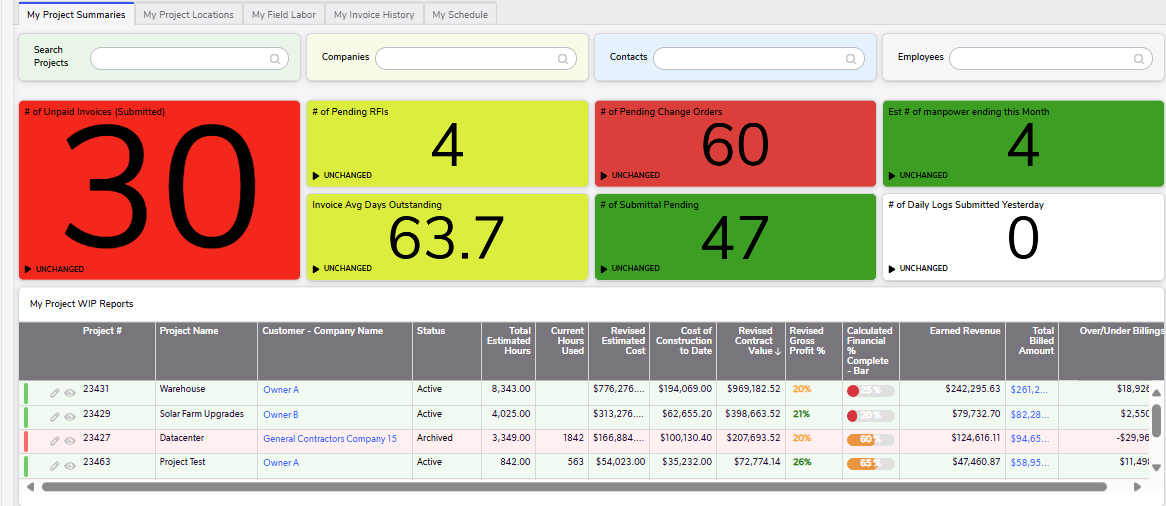This screenshot has height=506, width=1166.
Task: Open the Pending Change Orders tile showing 60
Action: (x=735, y=144)
